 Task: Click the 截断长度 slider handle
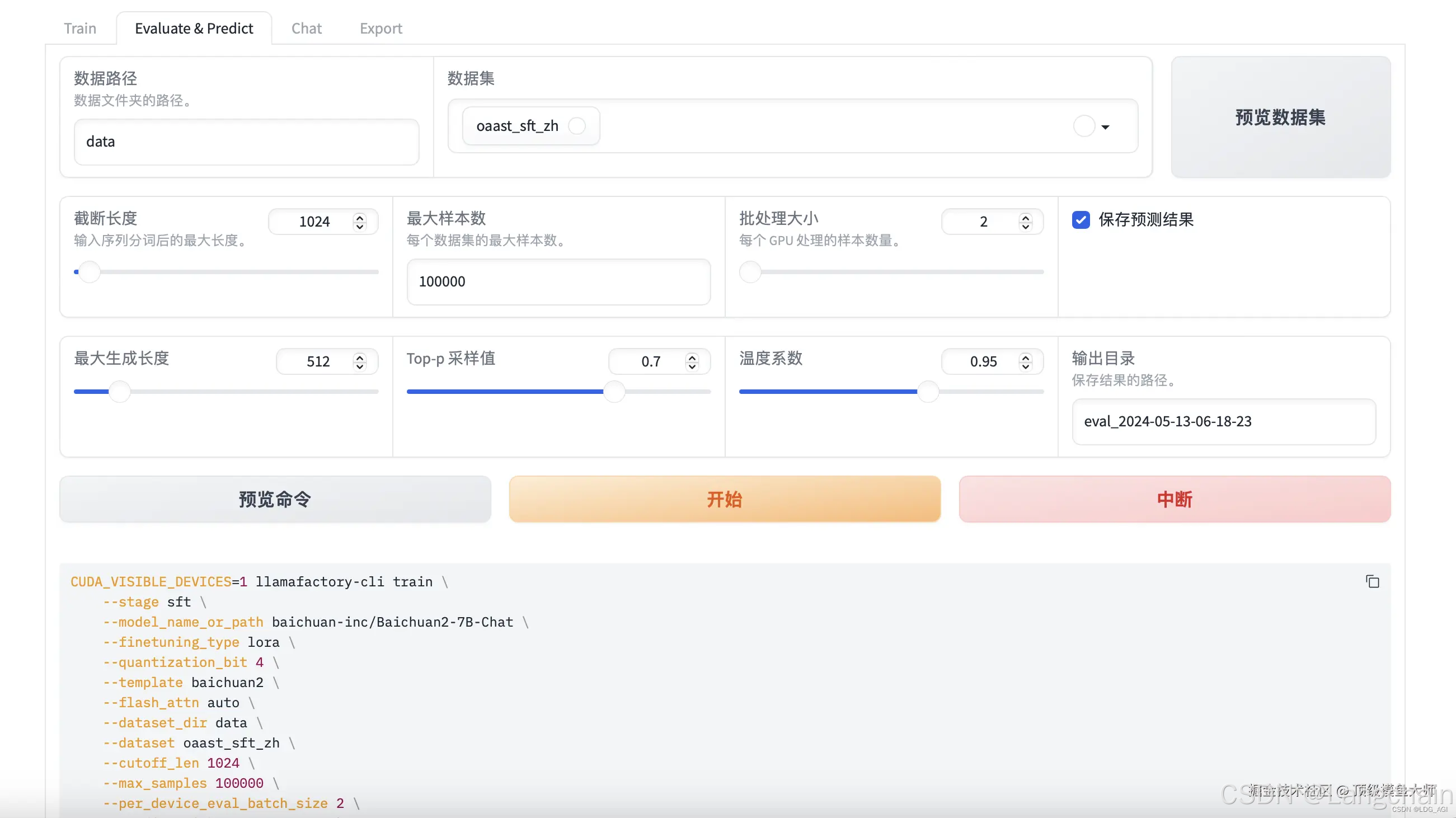pyautogui.click(x=90, y=272)
